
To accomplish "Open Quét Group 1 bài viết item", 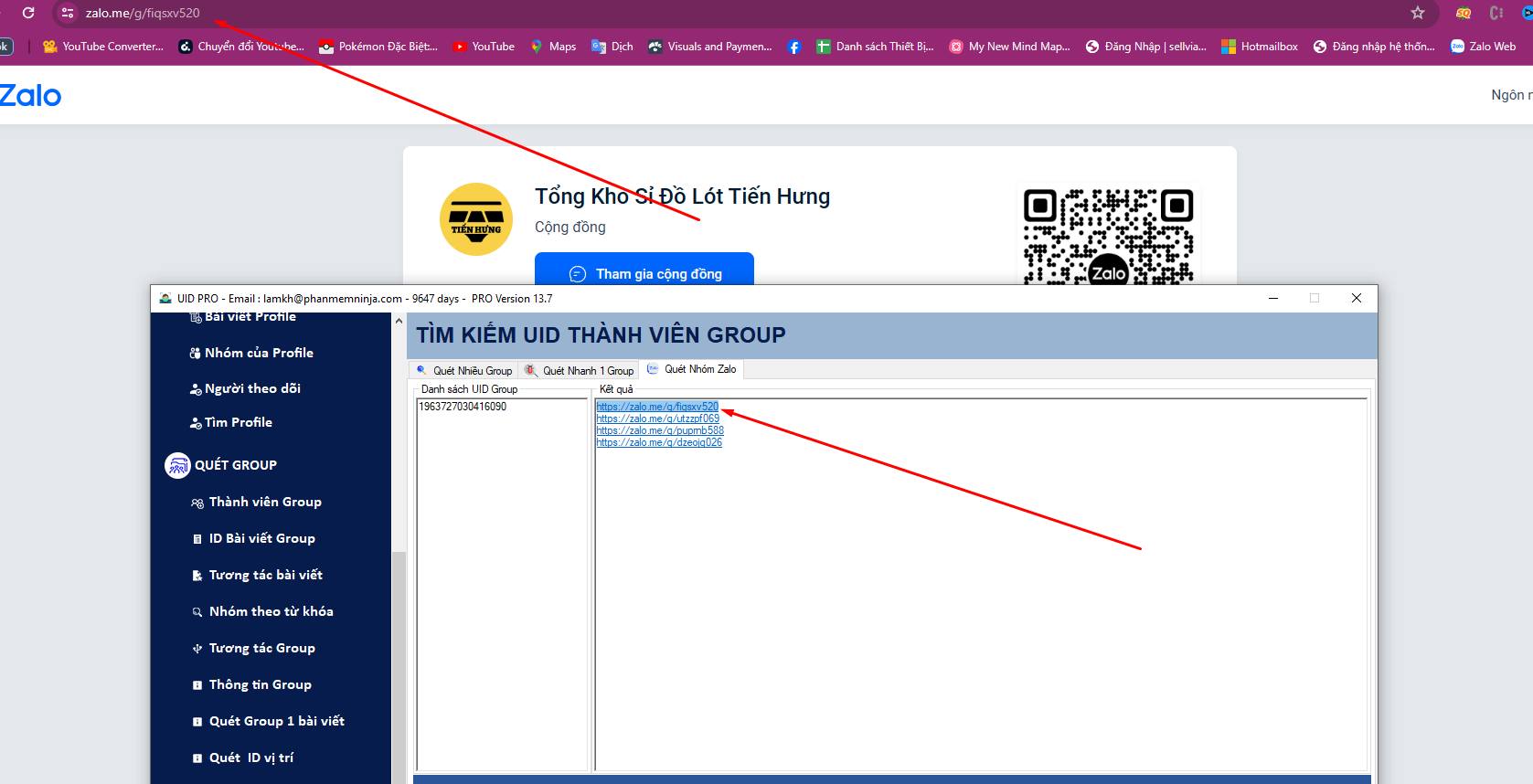I will click(x=268, y=721).
